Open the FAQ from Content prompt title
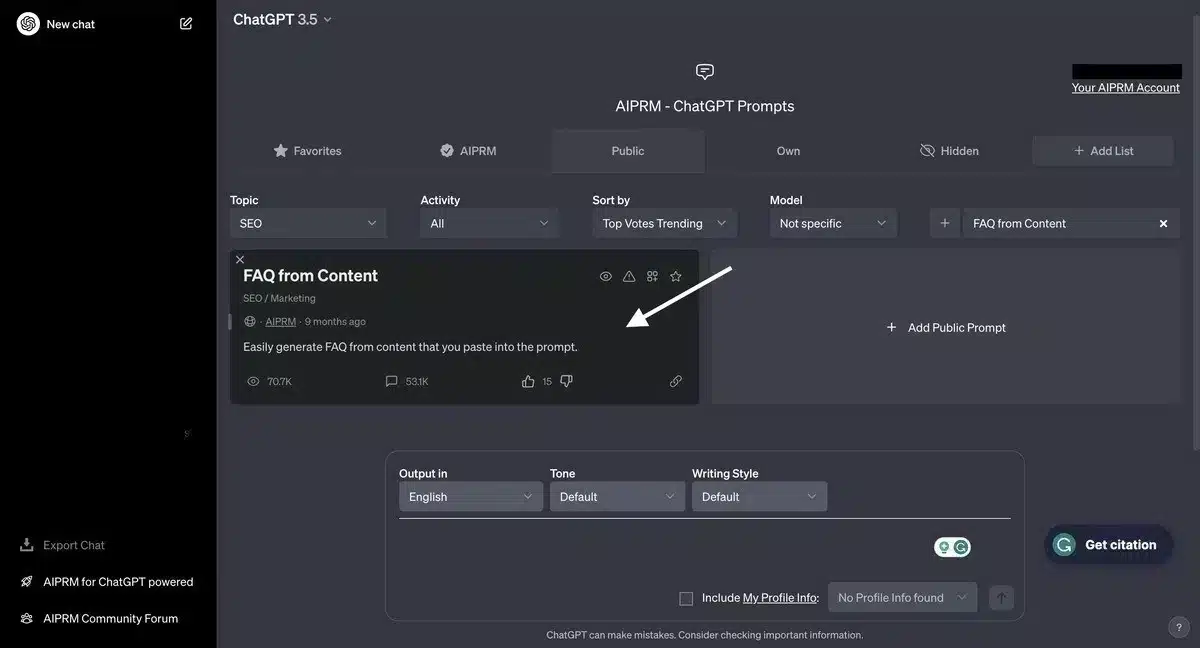 point(310,276)
